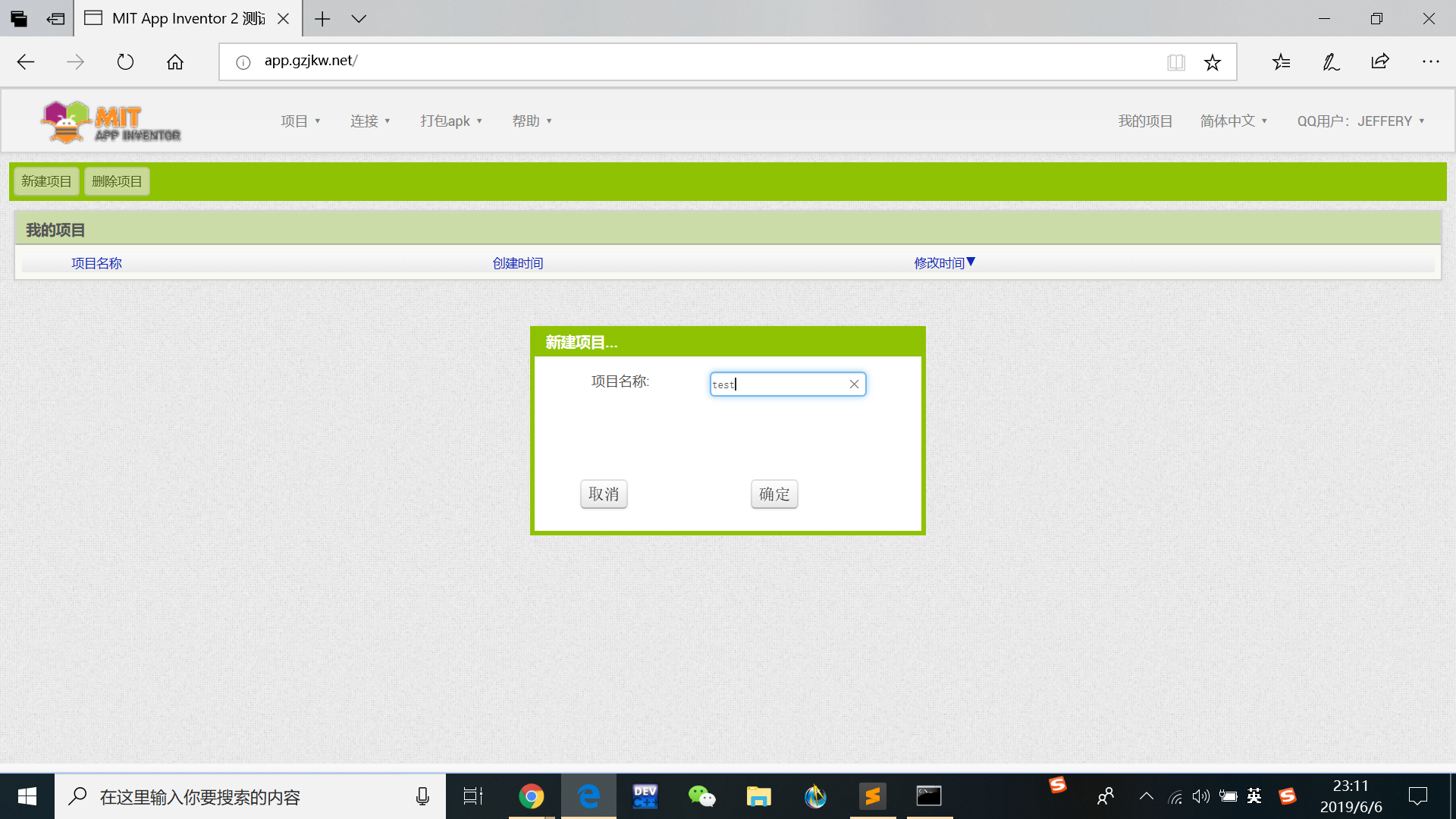Click the 确定 button in dialog
1456x819 pixels.
(x=774, y=494)
